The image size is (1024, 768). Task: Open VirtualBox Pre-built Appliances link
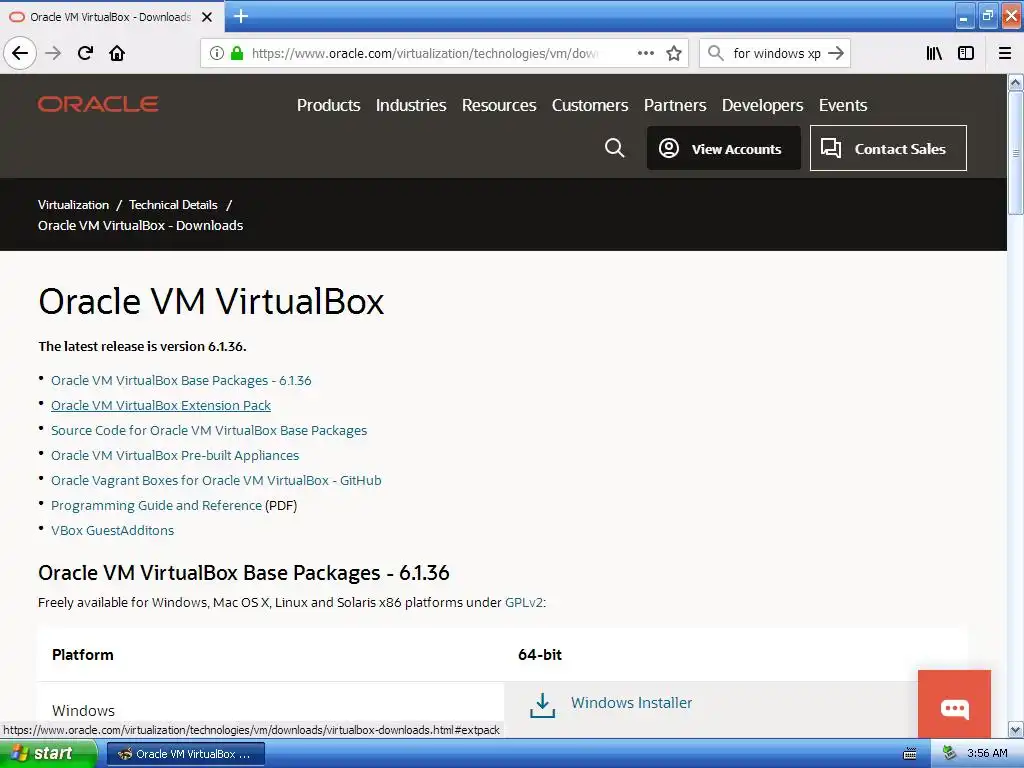coord(175,455)
